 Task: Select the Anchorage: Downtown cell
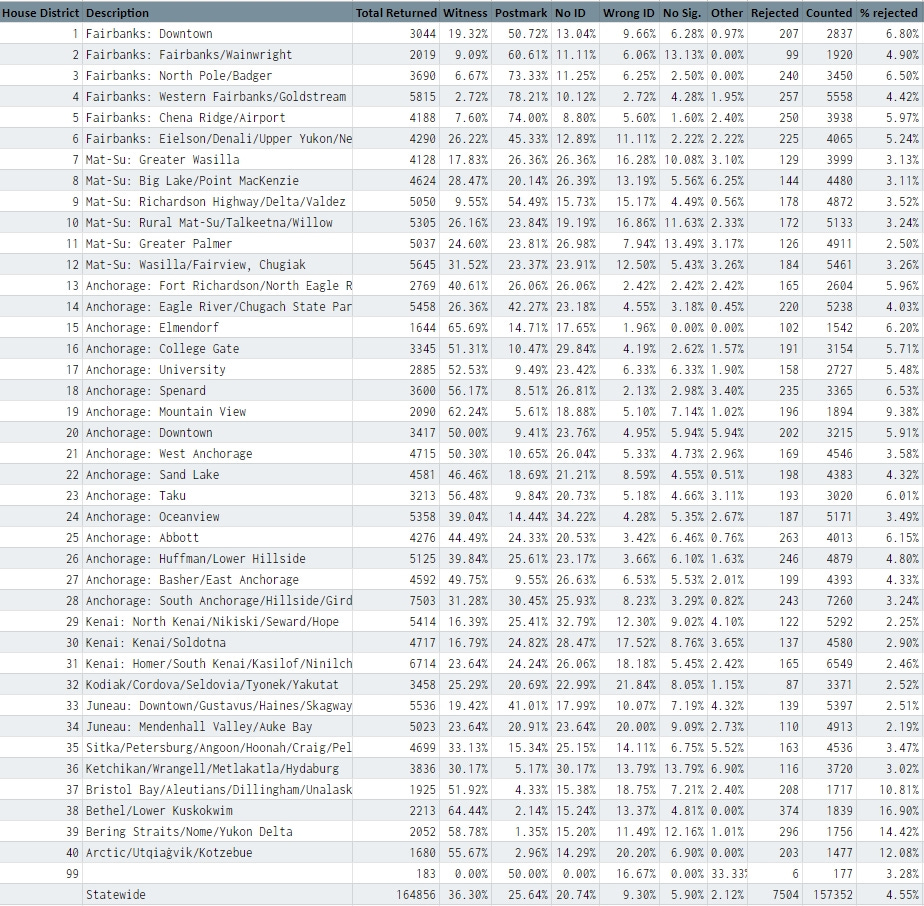217,433
